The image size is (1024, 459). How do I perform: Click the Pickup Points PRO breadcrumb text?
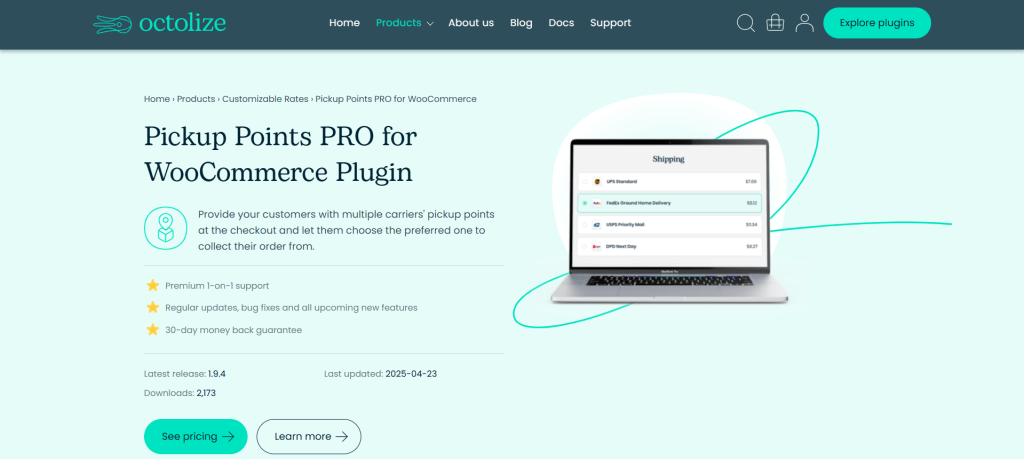coord(396,99)
